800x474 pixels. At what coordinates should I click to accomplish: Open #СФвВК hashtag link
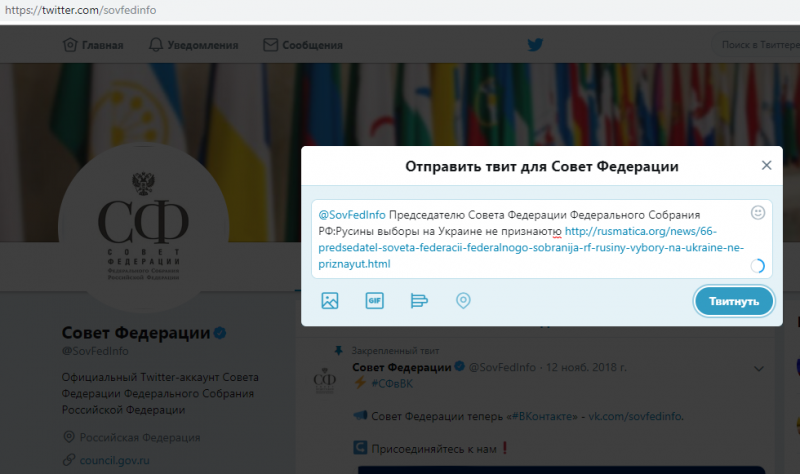pos(392,384)
